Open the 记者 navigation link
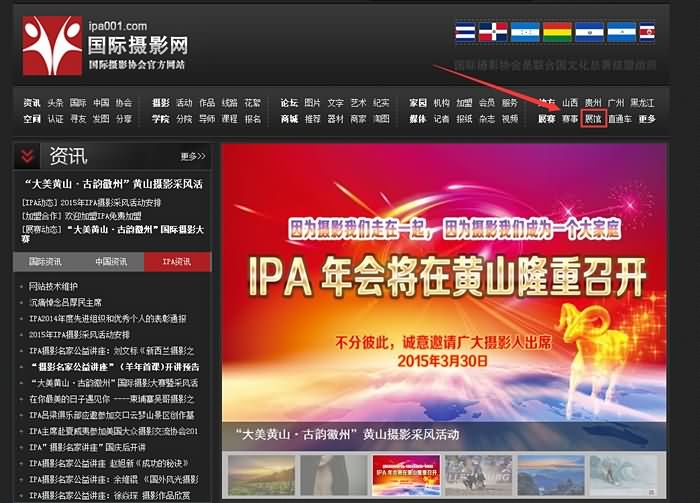 pyautogui.click(x=442, y=119)
